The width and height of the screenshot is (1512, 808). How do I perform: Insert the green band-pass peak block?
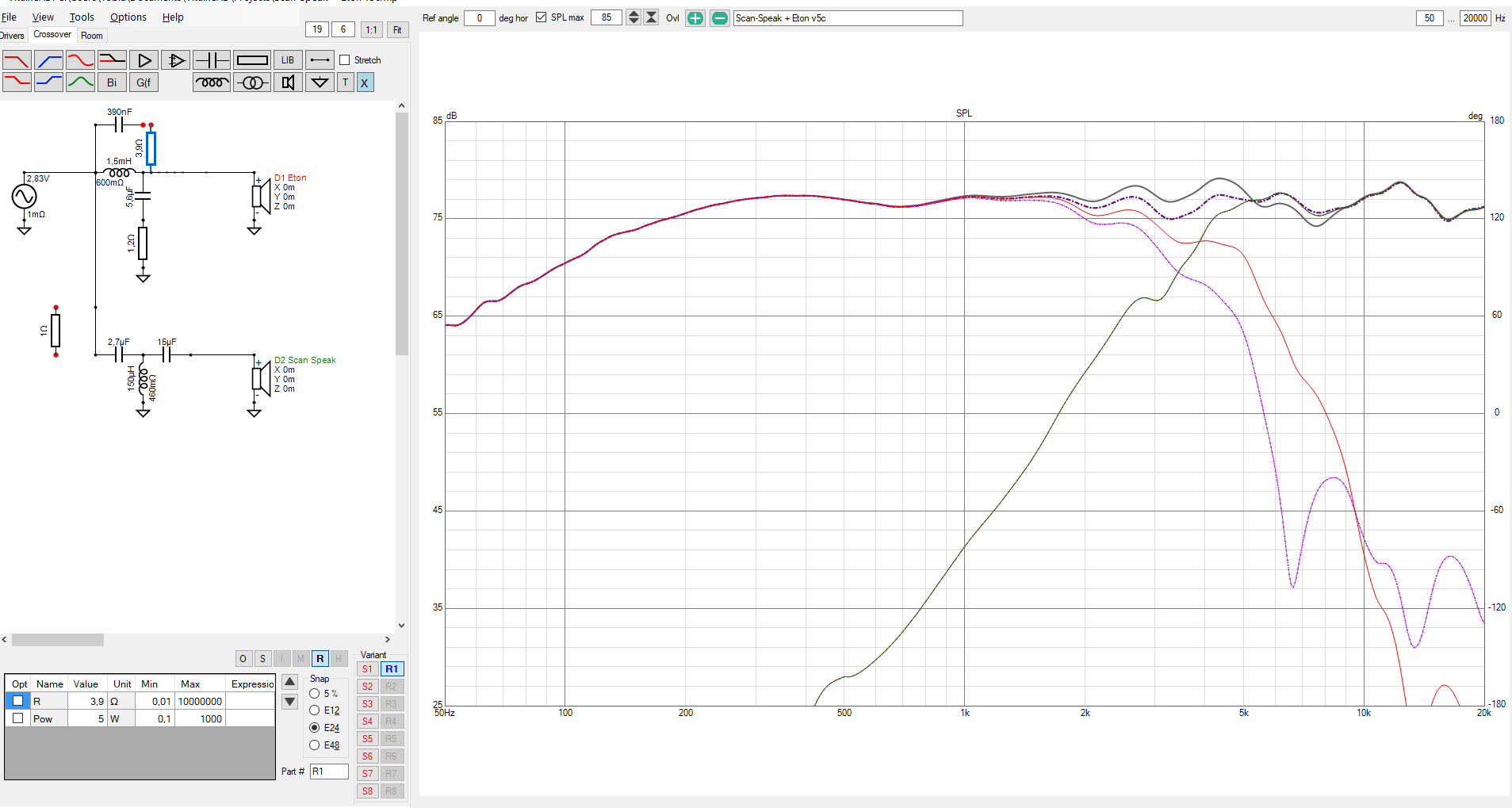tap(80, 82)
